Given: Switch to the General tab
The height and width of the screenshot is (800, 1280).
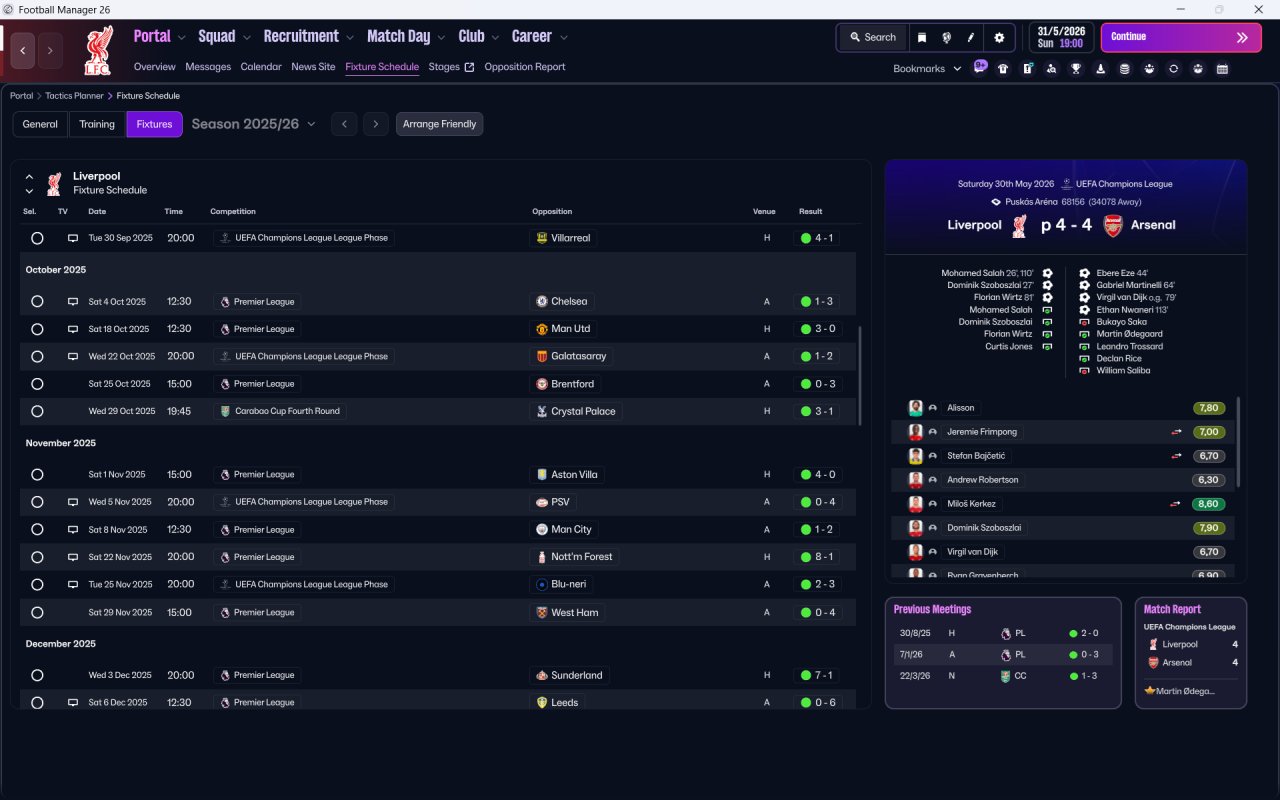Looking at the screenshot, I should pyautogui.click(x=40, y=124).
